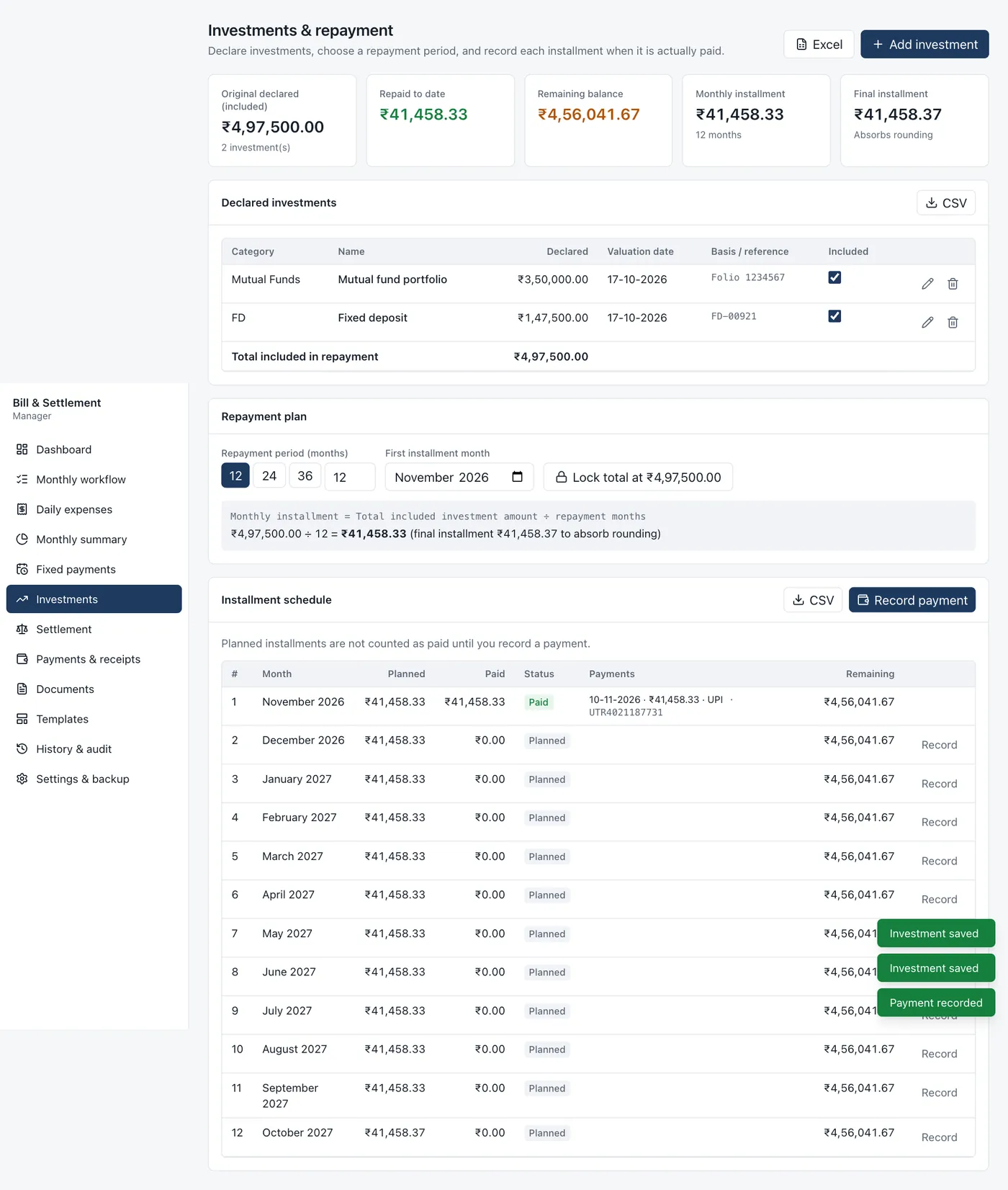The image size is (1008, 1190).
Task: Select Investments in sidebar
Action: [94, 599]
